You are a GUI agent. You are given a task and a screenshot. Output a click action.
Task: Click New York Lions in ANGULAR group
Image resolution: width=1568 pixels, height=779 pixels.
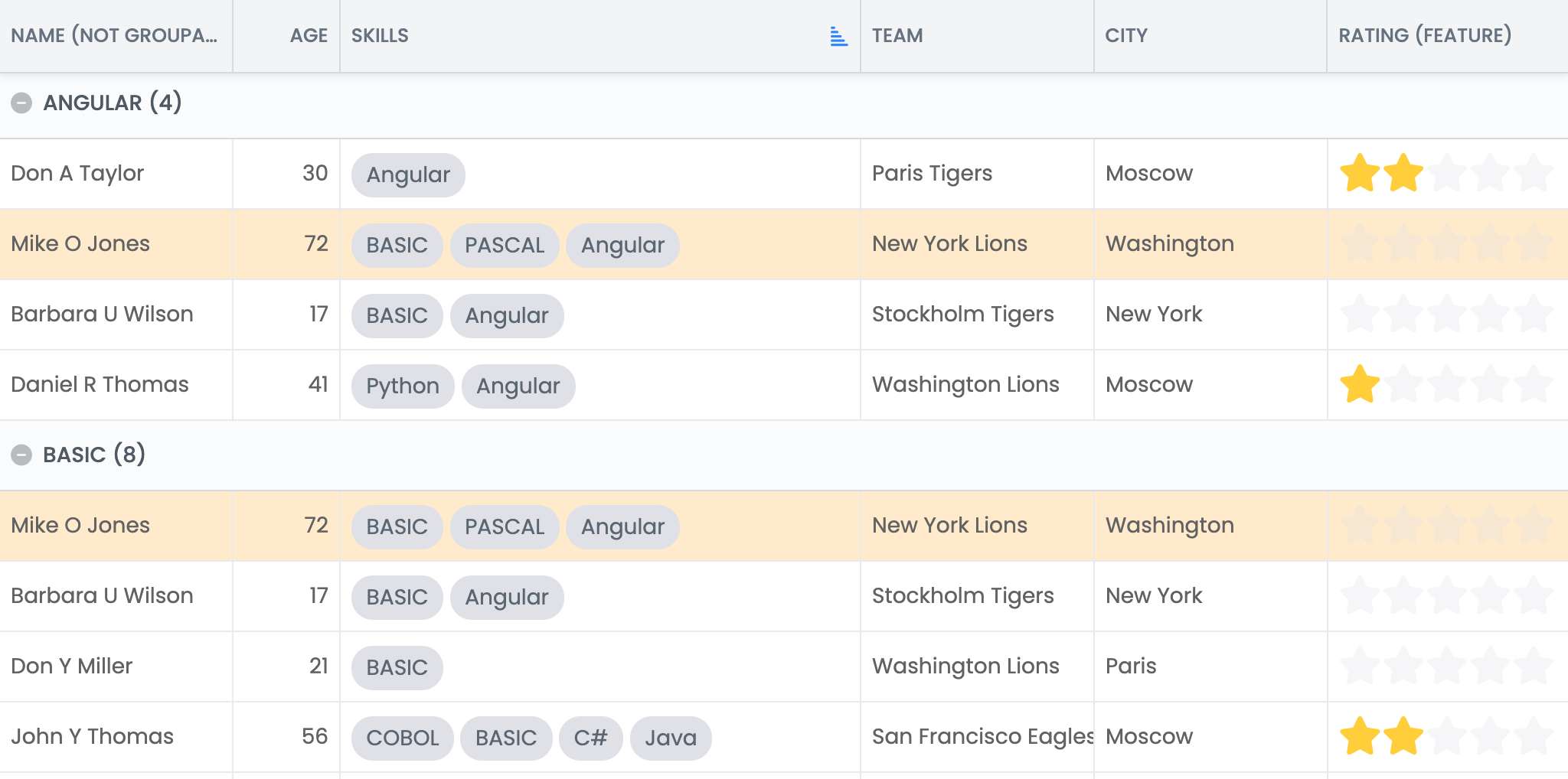[978, 244]
